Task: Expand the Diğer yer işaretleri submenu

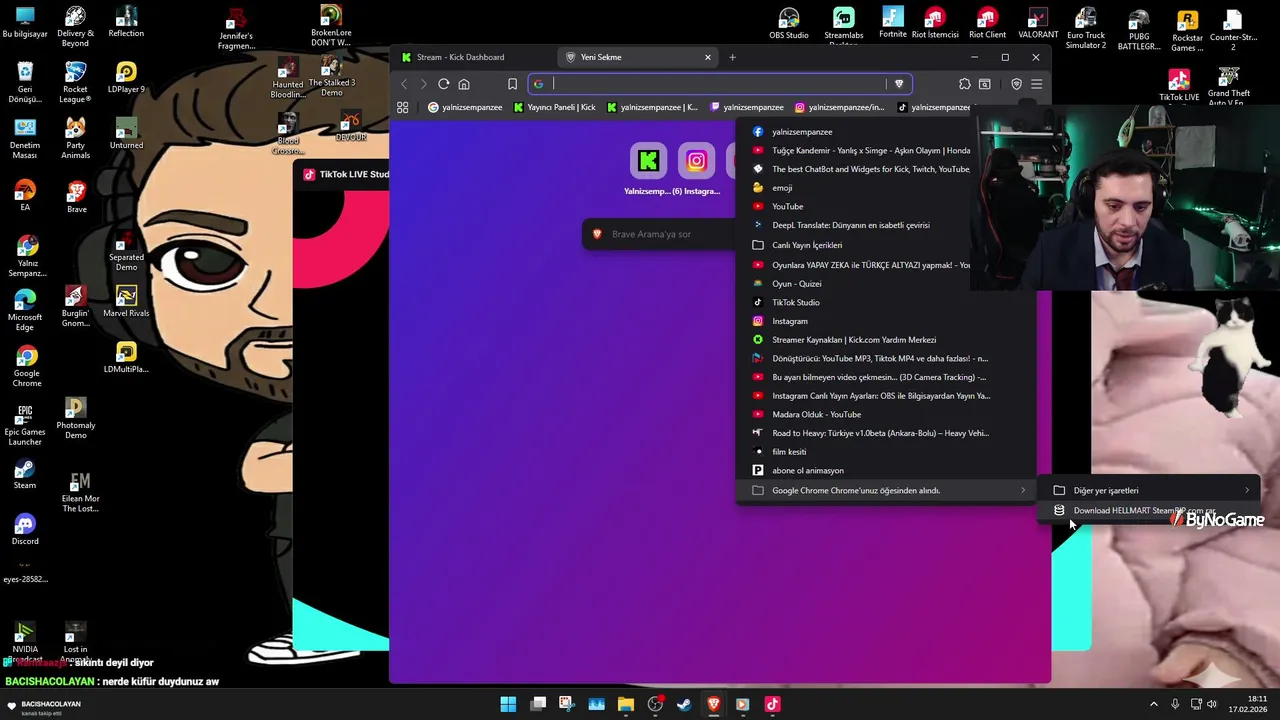Action: (1151, 491)
